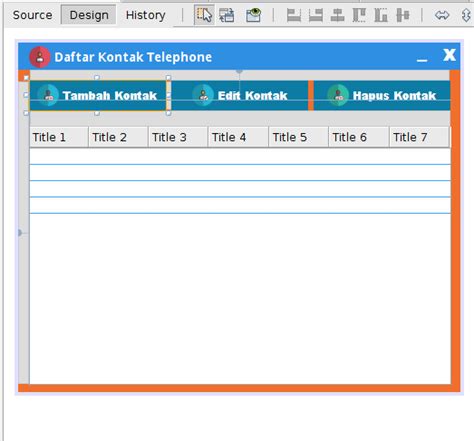Select Title 4 column header
The width and height of the screenshot is (474, 441).
click(238, 137)
